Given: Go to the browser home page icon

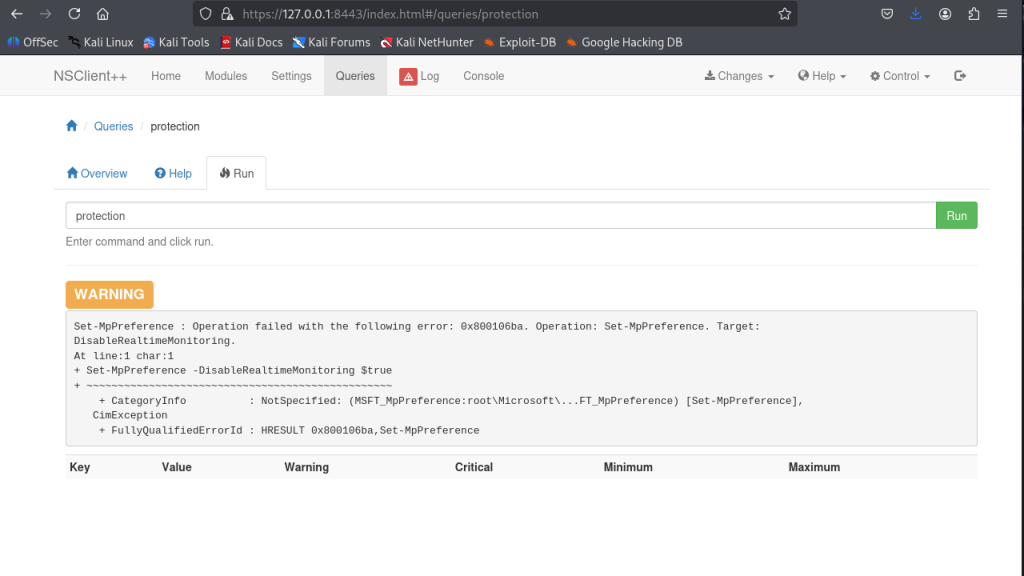Looking at the screenshot, I should (103, 14).
